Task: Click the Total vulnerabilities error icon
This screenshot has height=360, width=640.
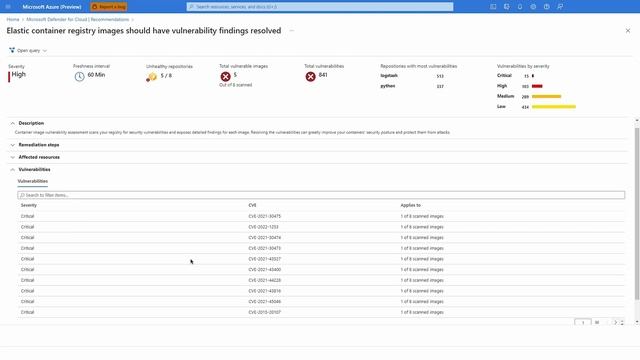Action: point(310,76)
